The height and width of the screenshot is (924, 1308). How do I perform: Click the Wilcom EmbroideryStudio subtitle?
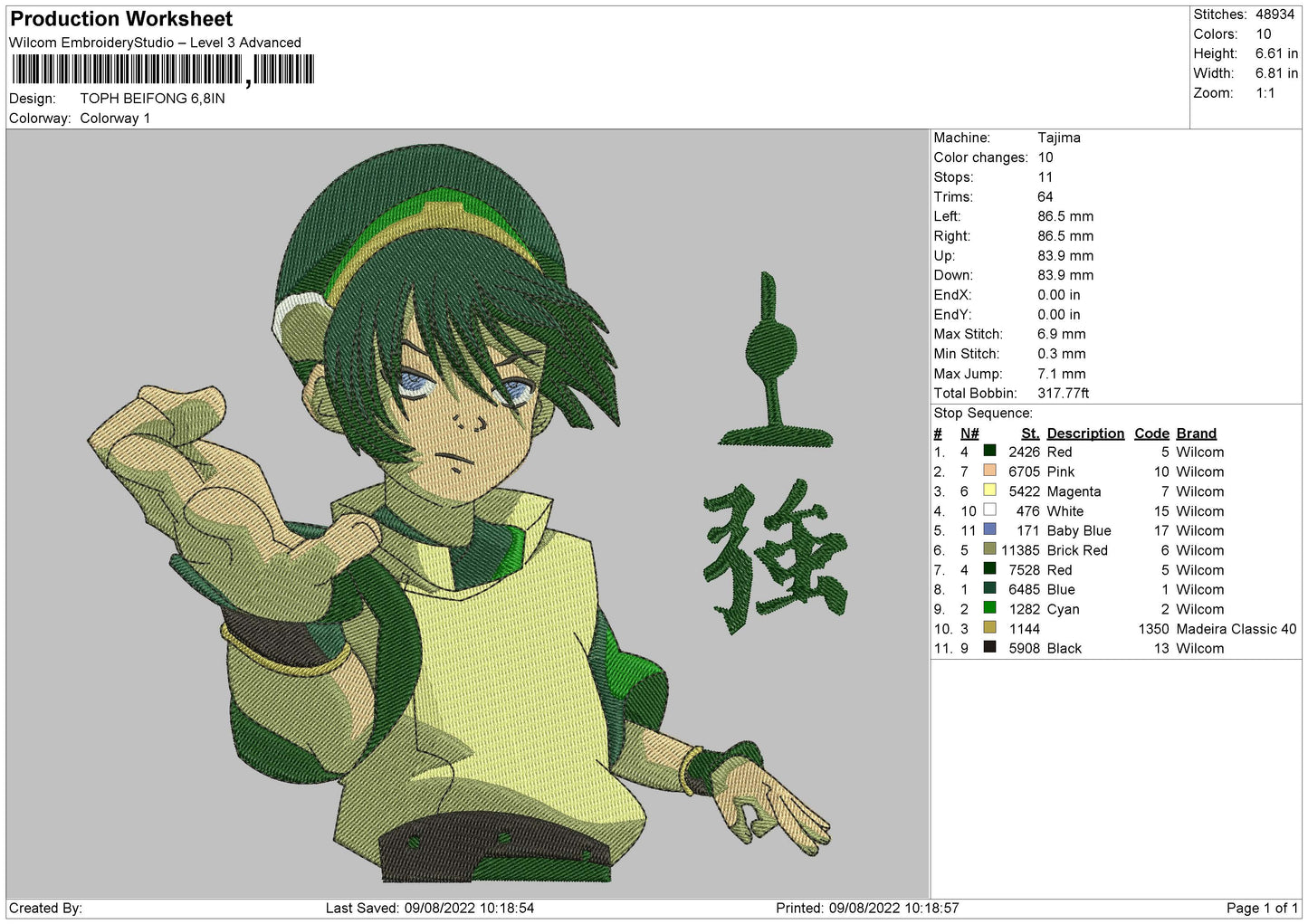tap(155, 43)
